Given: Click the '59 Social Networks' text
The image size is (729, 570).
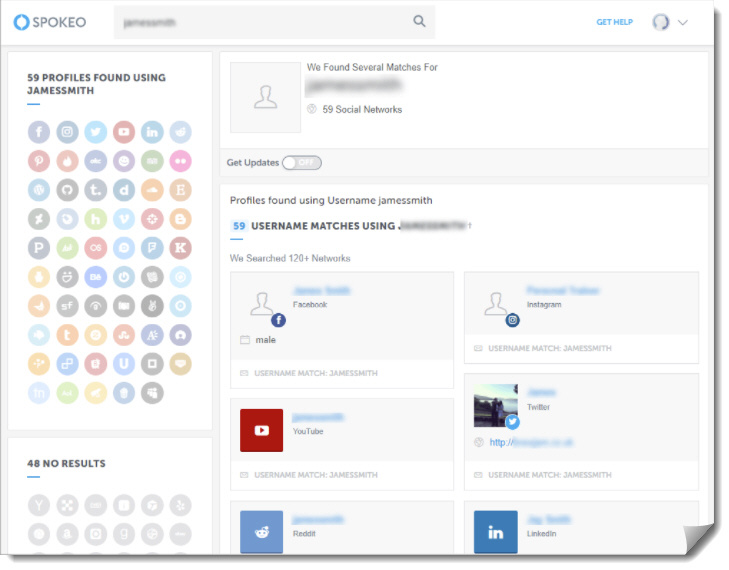Looking at the screenshot, I should (x=362, y=110).
